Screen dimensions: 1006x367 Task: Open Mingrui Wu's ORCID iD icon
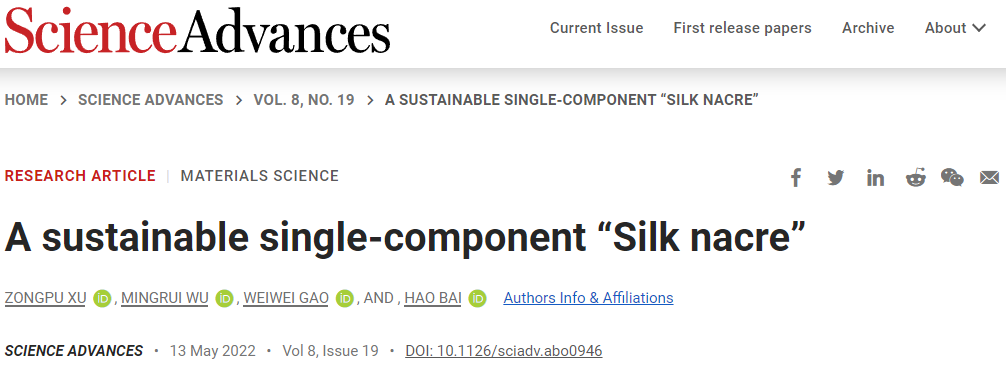[225, 298]
